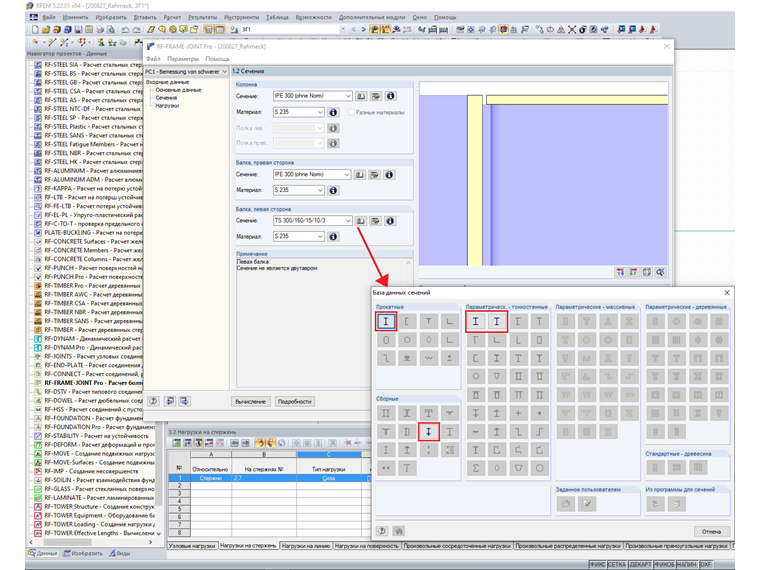Select rolled channel section type

(x=407, y=321)
